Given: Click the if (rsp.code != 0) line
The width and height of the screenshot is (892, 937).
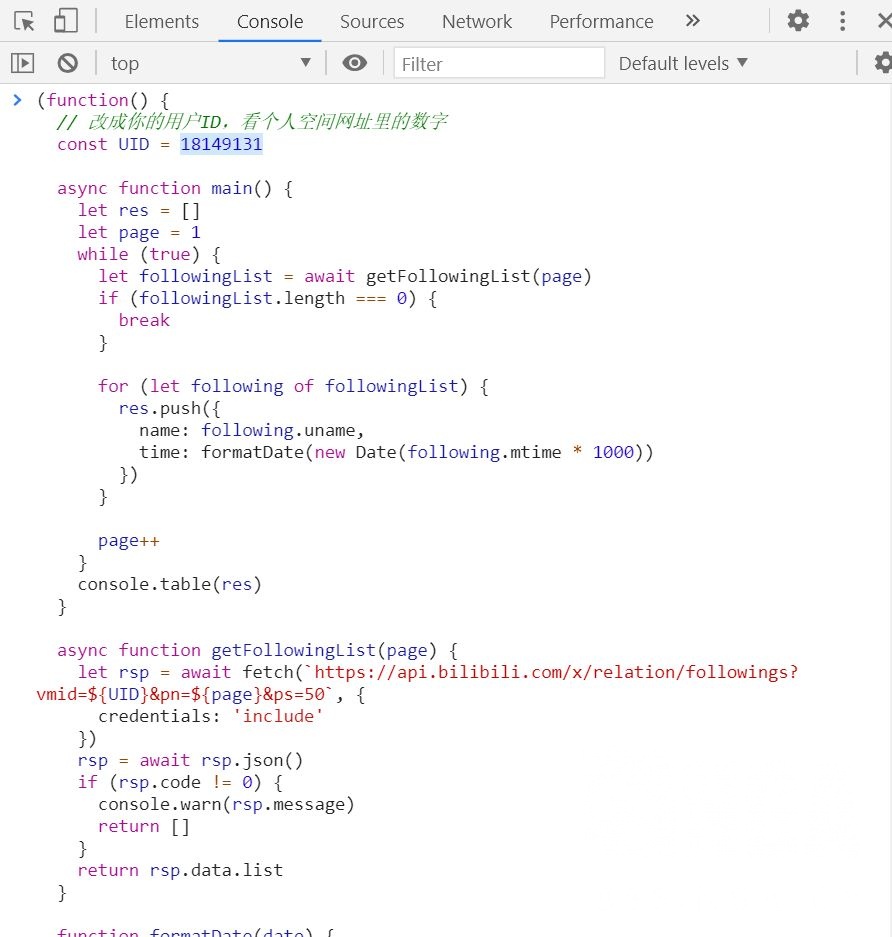Looking at the screenshot, I should [180, 782].
